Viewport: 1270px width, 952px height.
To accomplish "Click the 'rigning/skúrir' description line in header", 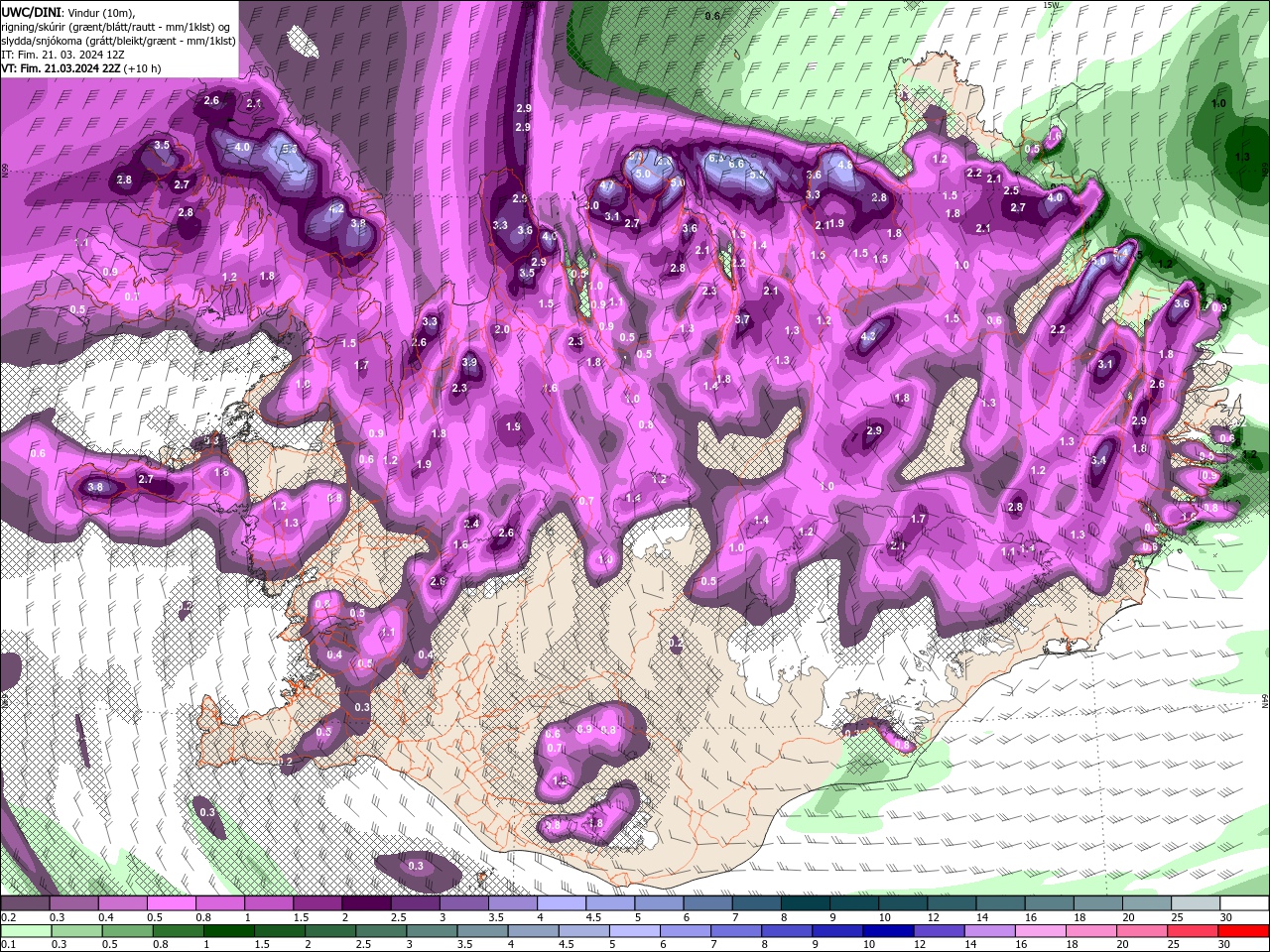I will coord(116,27).
